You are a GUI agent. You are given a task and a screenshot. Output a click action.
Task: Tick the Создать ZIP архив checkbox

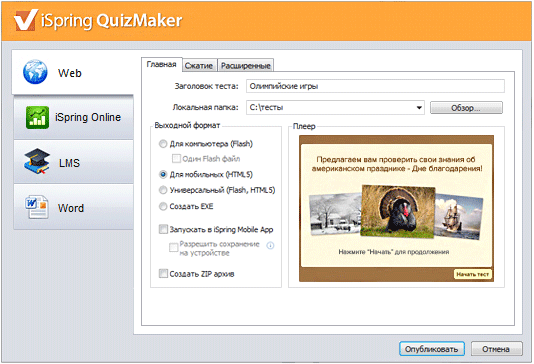[163, 273]
